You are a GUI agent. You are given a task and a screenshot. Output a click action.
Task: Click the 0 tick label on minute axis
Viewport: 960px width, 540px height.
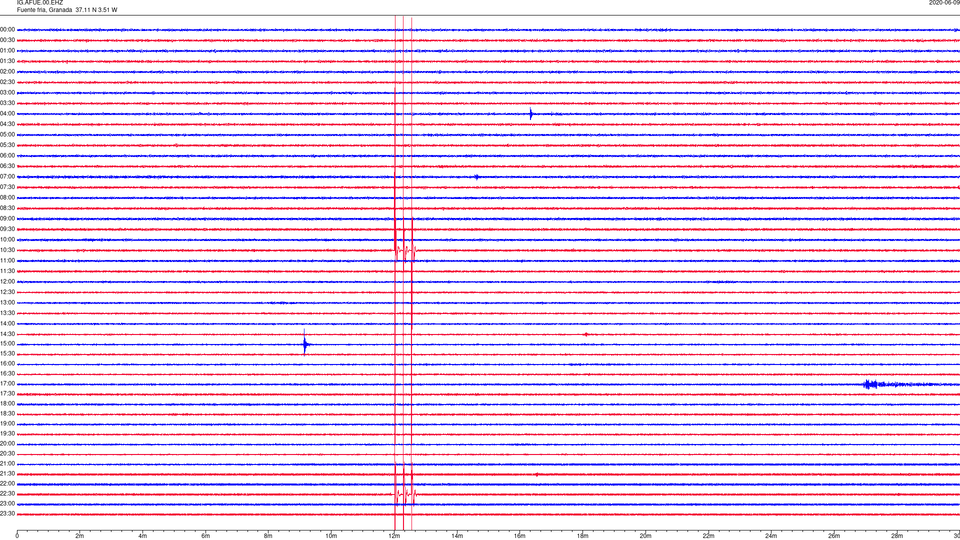tap(17, 536)
